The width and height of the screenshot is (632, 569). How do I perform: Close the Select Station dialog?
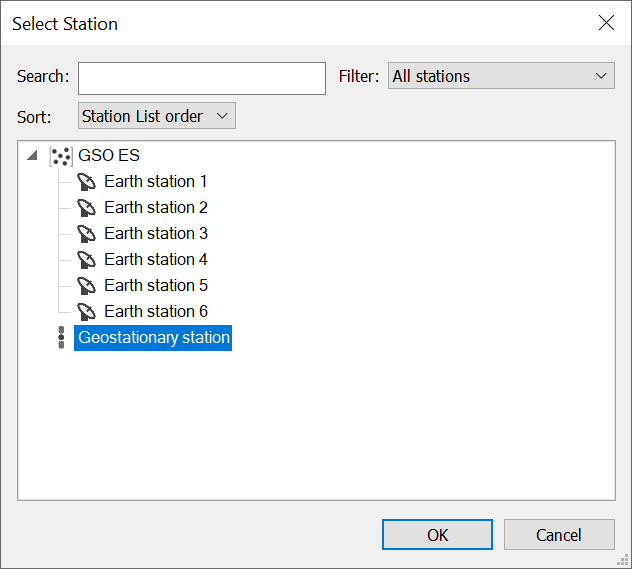tap(606, 23)
